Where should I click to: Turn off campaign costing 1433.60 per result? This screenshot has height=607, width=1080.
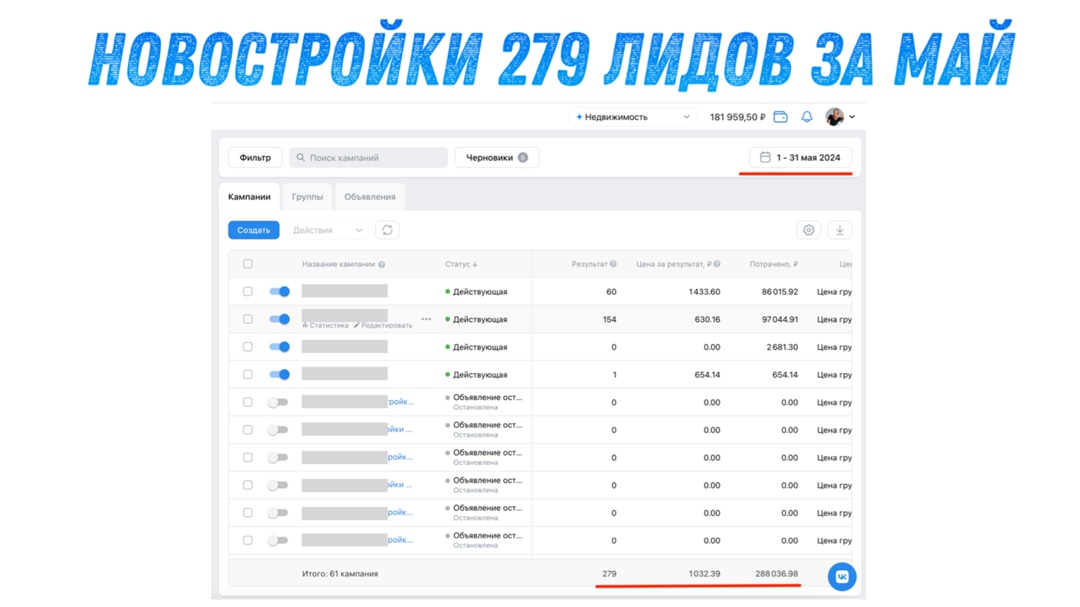pyautogui.click(x=279, y=291)
